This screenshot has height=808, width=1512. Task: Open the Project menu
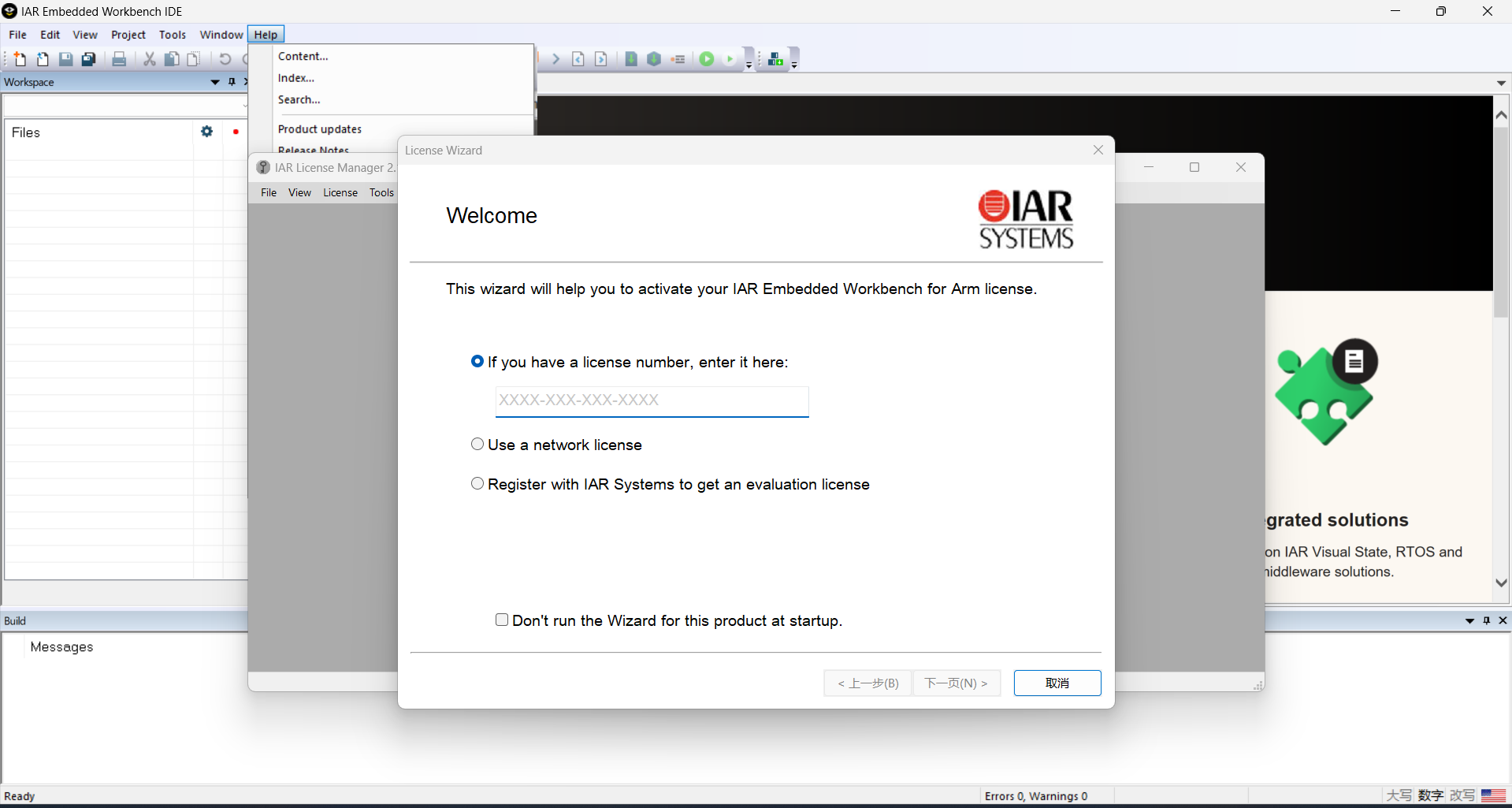[x=128, y=35]
